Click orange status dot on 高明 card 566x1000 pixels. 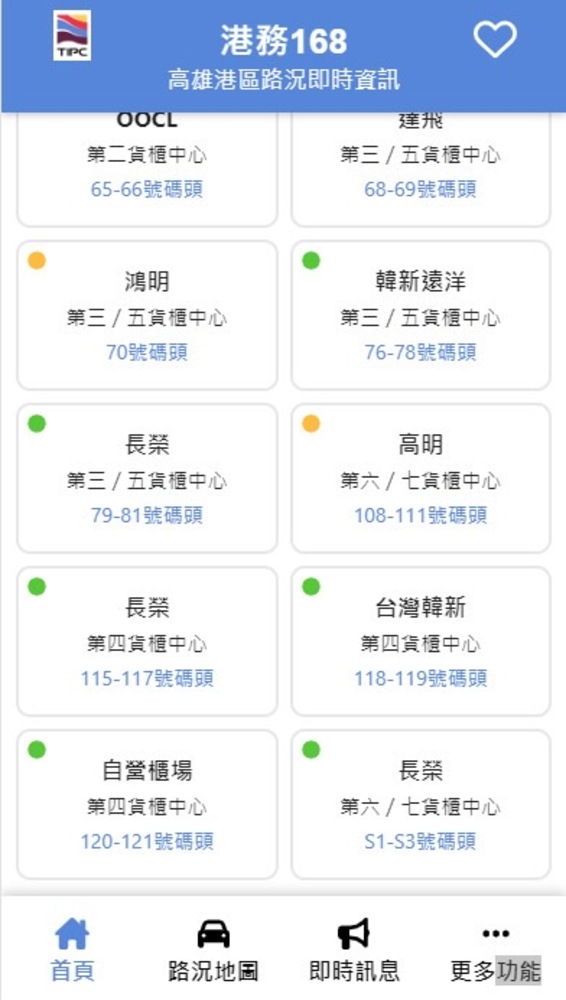[x=311, y=423]
